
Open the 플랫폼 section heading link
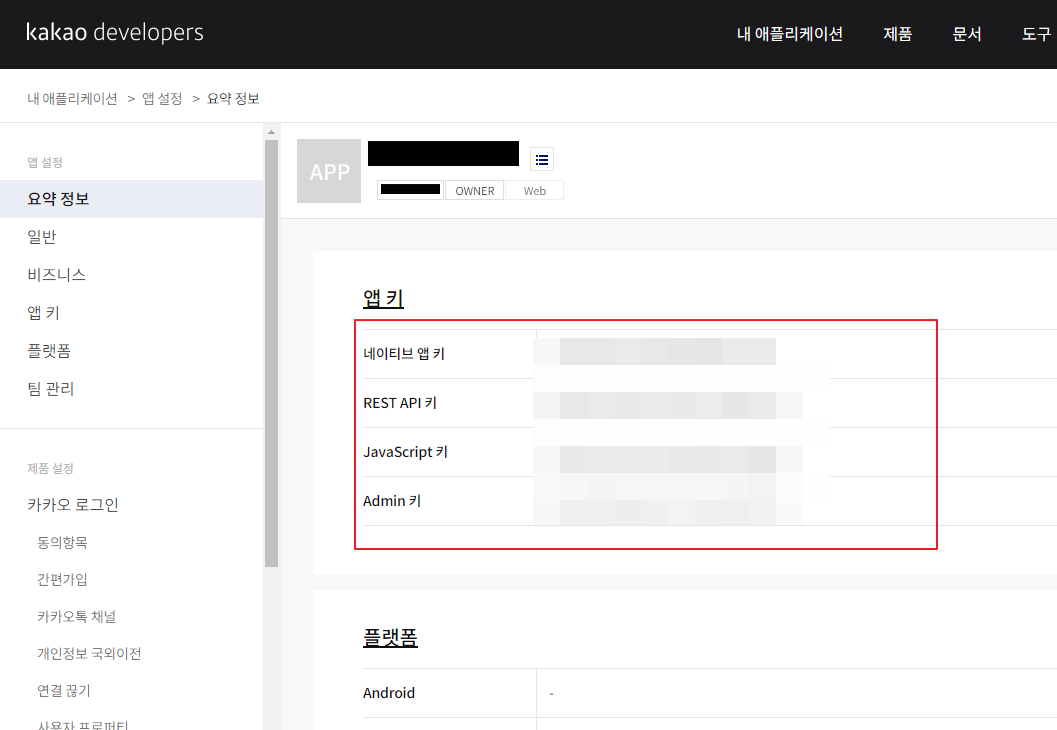click(x=390, y=637)
